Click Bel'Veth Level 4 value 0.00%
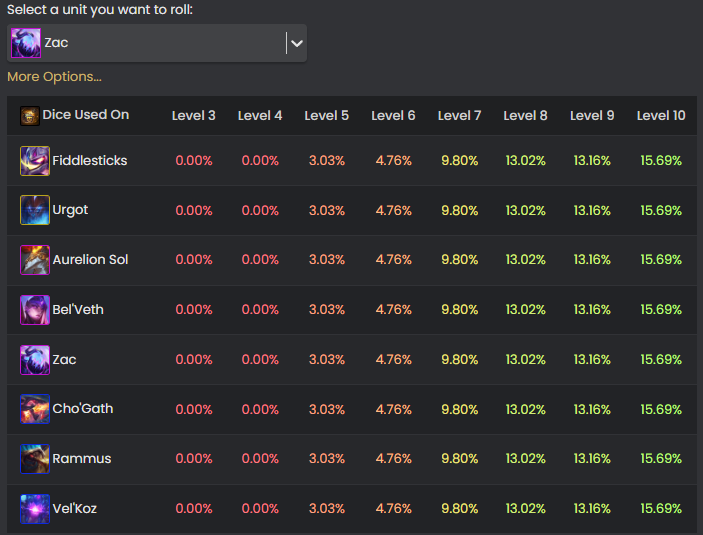This screenshot has height=535, width=703. coord(260,310)
